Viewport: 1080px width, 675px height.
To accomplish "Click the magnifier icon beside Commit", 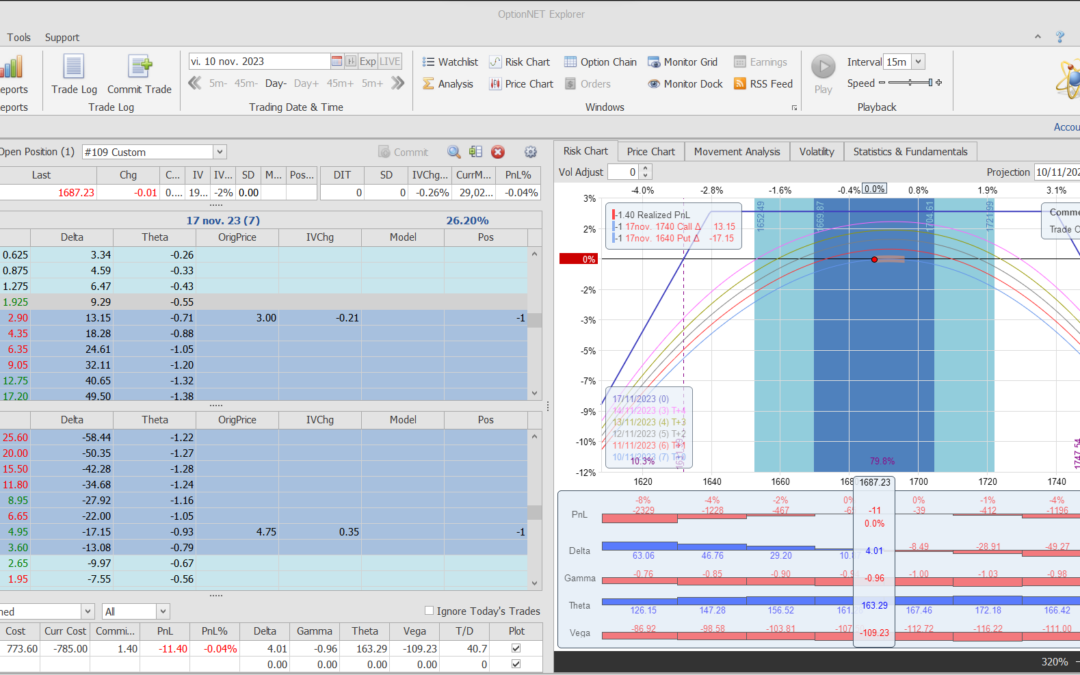I will click(454, 152).
